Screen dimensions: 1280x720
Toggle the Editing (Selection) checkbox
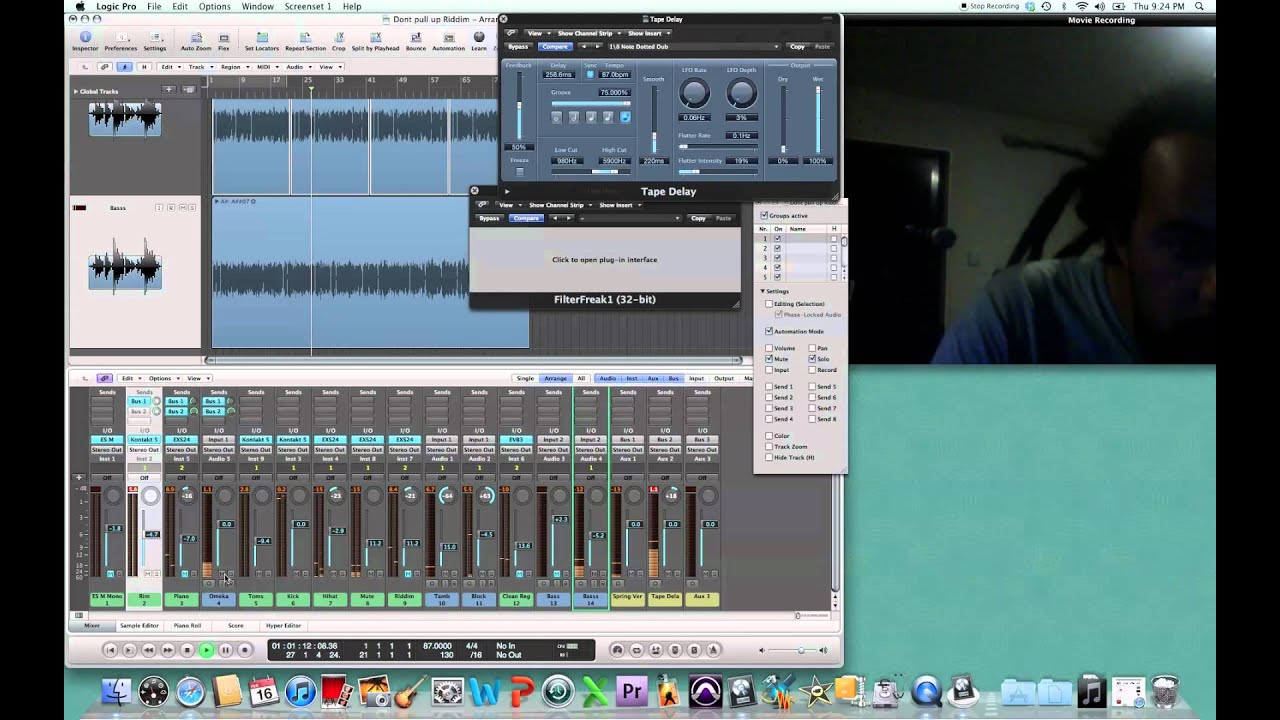coord(768,304)
